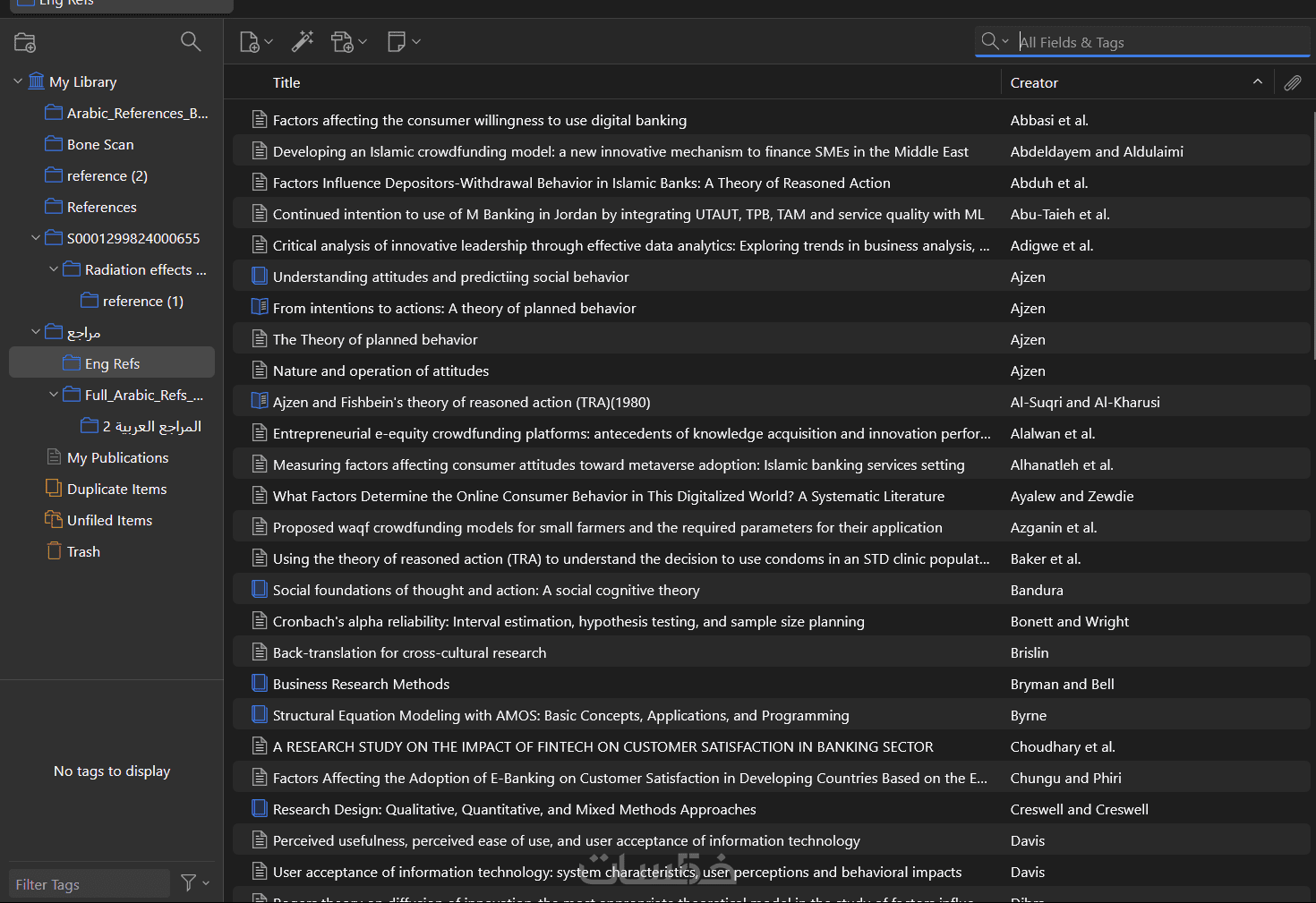The width and height of the screenshot is (1316, 903).
Task: Open the search mode magnifier dropdown
Action: point(995,41)
